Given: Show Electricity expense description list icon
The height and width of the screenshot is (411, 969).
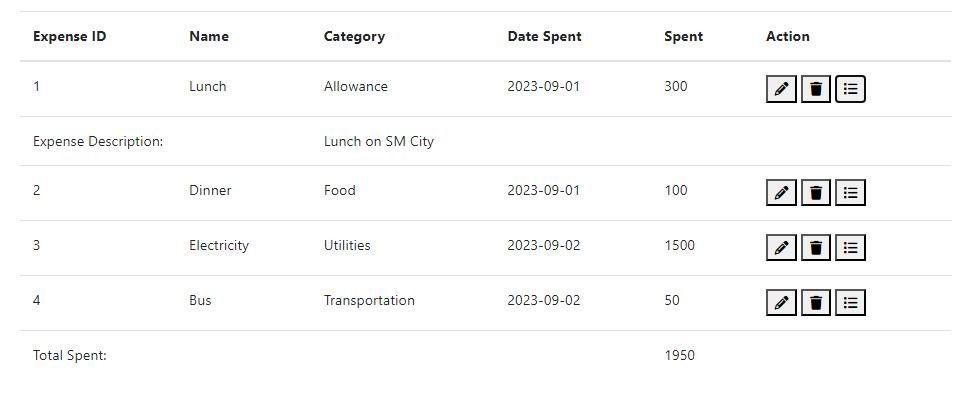Looking at the screenshot, I should pos(850,248).
